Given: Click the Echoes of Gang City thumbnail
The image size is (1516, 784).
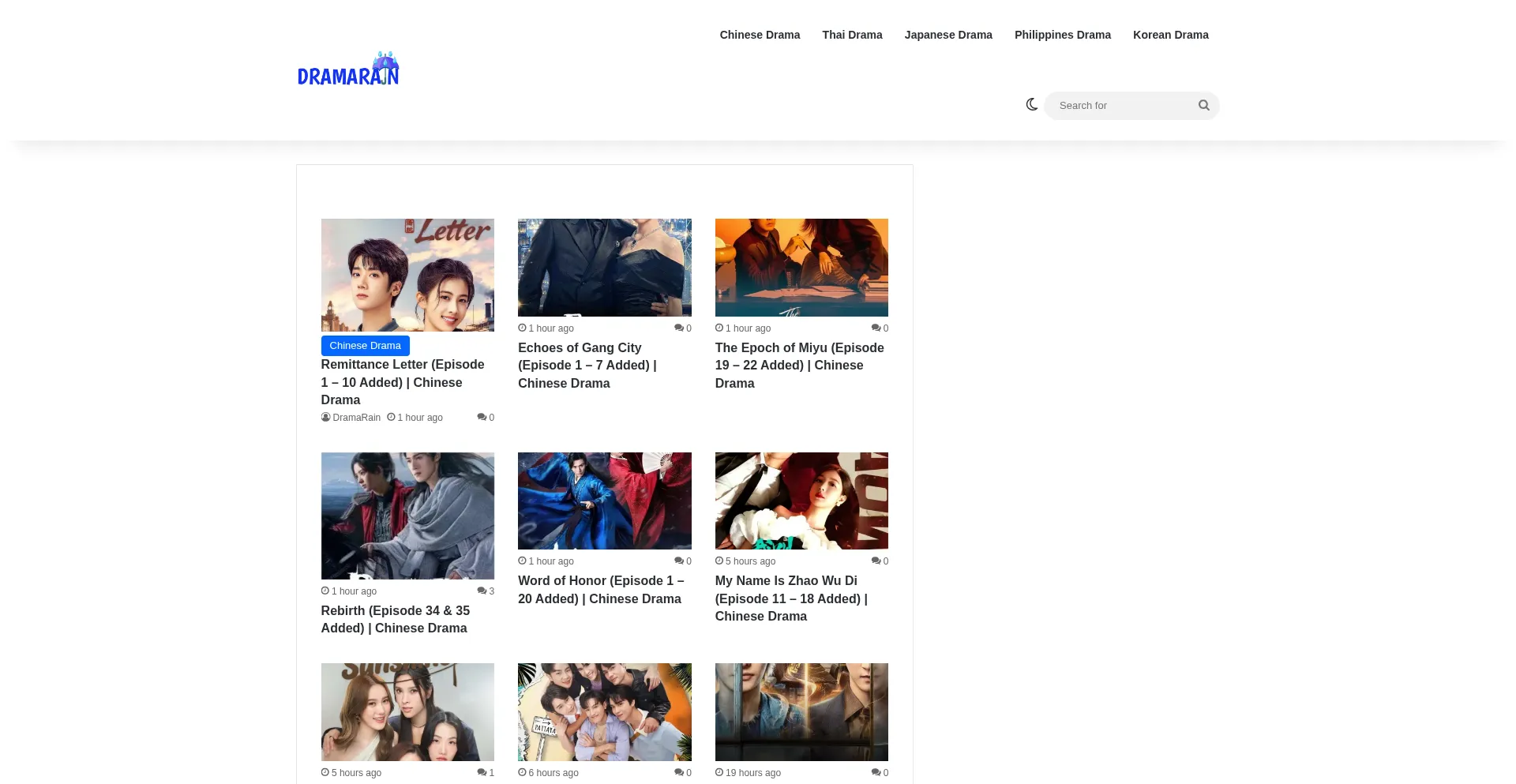Looking at the screenshot, I should pos(605,268).
